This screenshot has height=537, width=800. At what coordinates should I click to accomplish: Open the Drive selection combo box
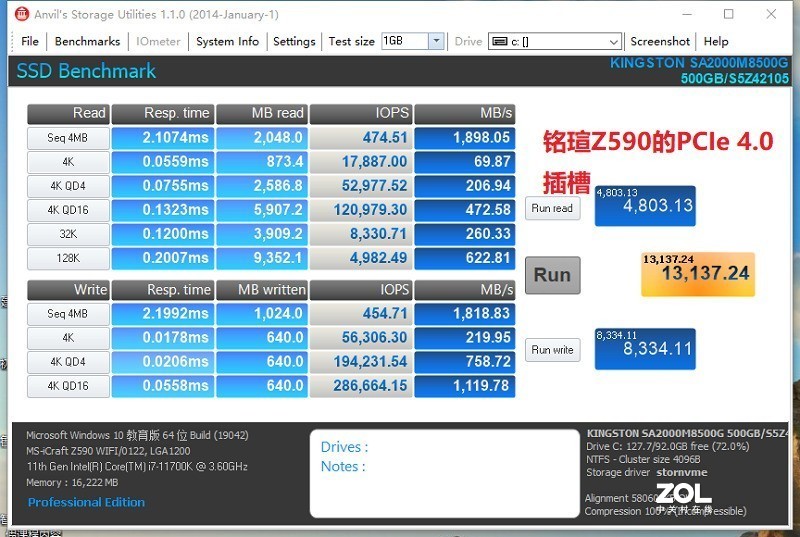[555, 41]
